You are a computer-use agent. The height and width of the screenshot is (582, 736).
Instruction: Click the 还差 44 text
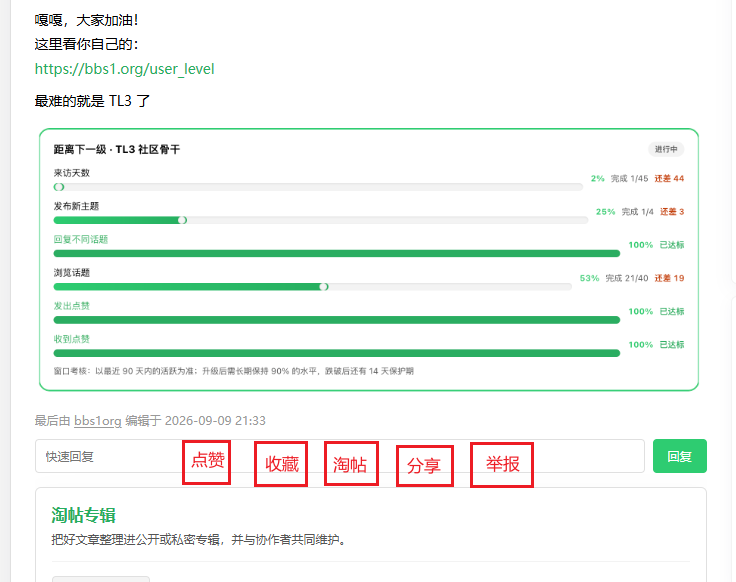(x=669, y=178)
